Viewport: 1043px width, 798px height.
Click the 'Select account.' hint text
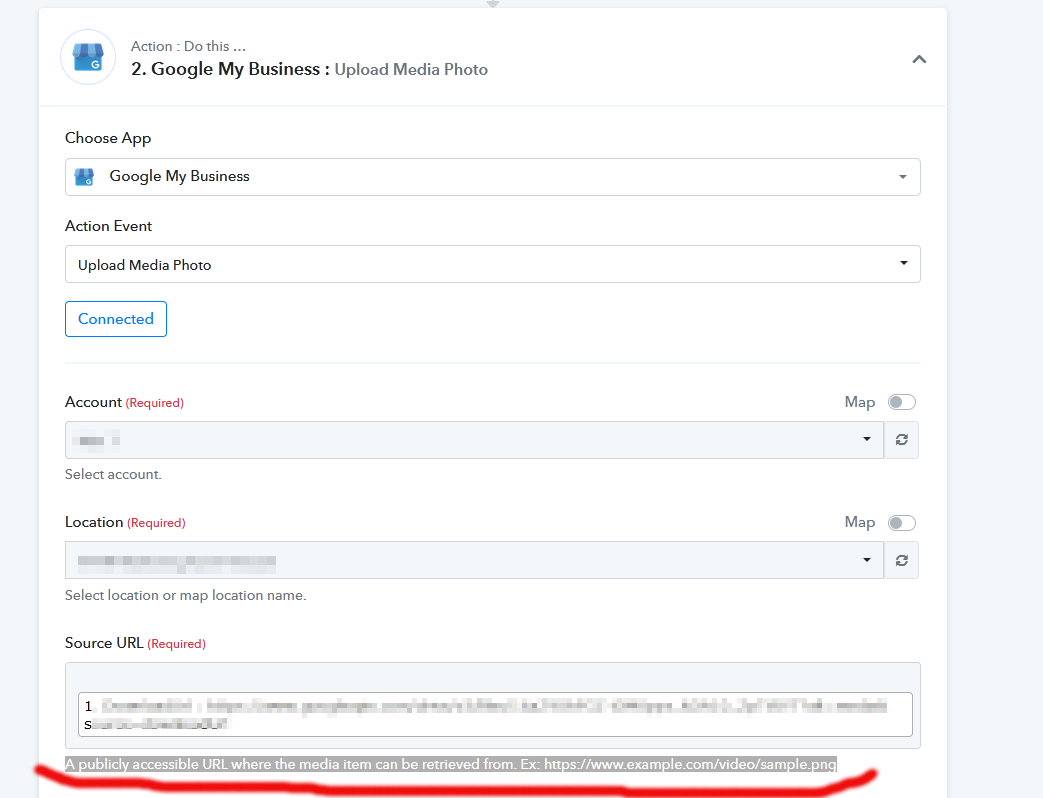[x=113, y=475]
